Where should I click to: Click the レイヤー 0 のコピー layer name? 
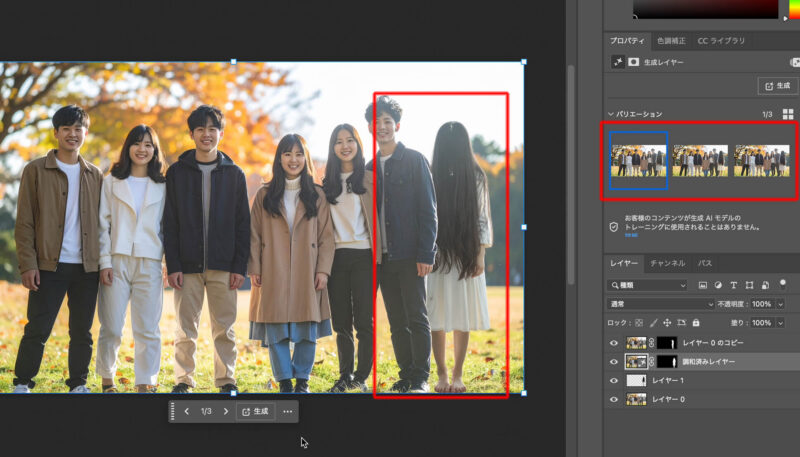(713, 343)
